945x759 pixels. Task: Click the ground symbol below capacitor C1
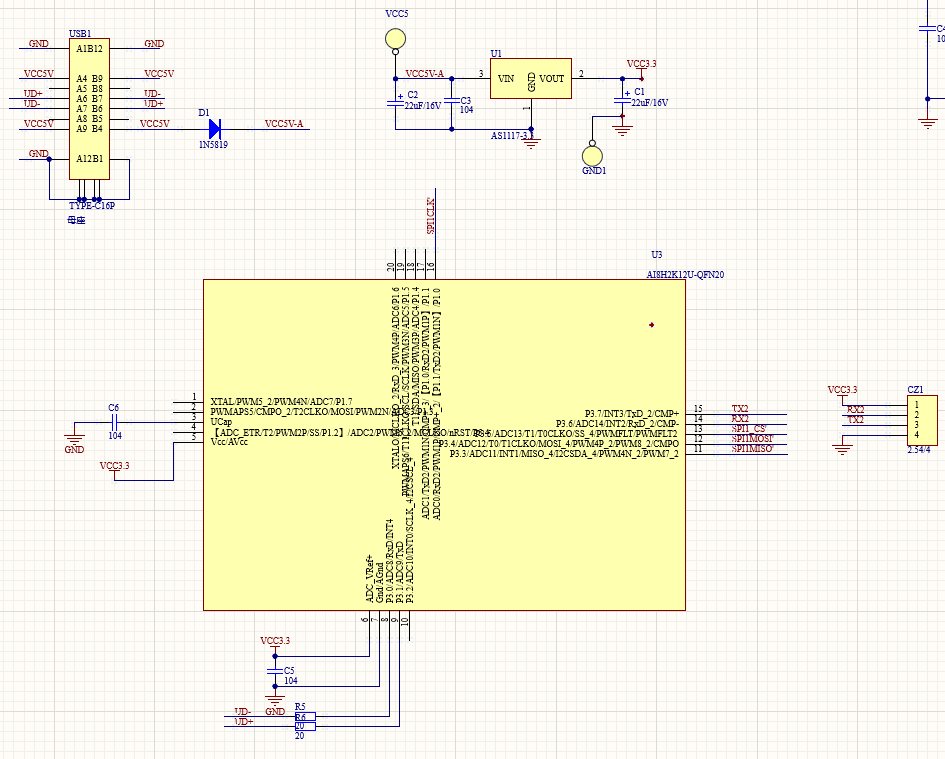pos(622,130)
